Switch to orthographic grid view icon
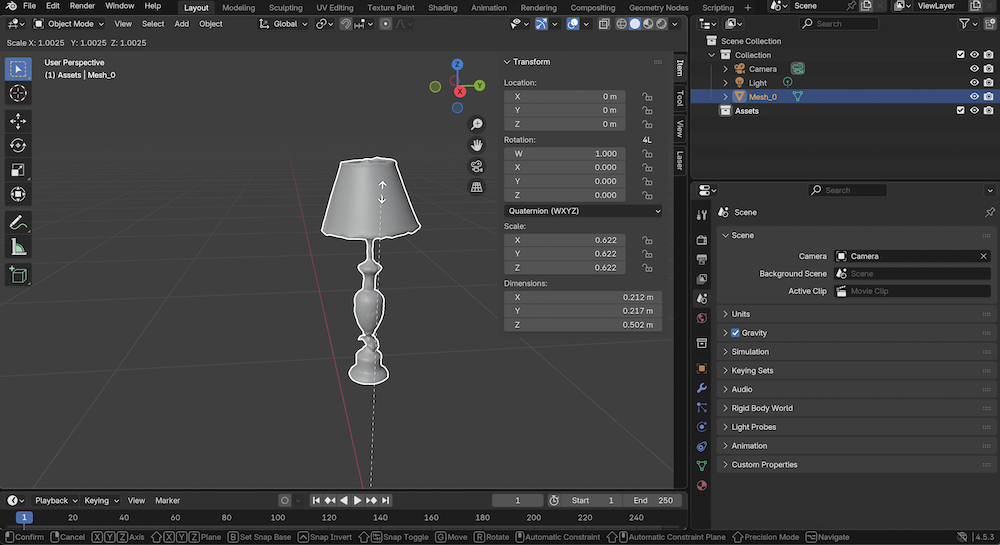The image size is (1000, 545). tap(477, 187)
